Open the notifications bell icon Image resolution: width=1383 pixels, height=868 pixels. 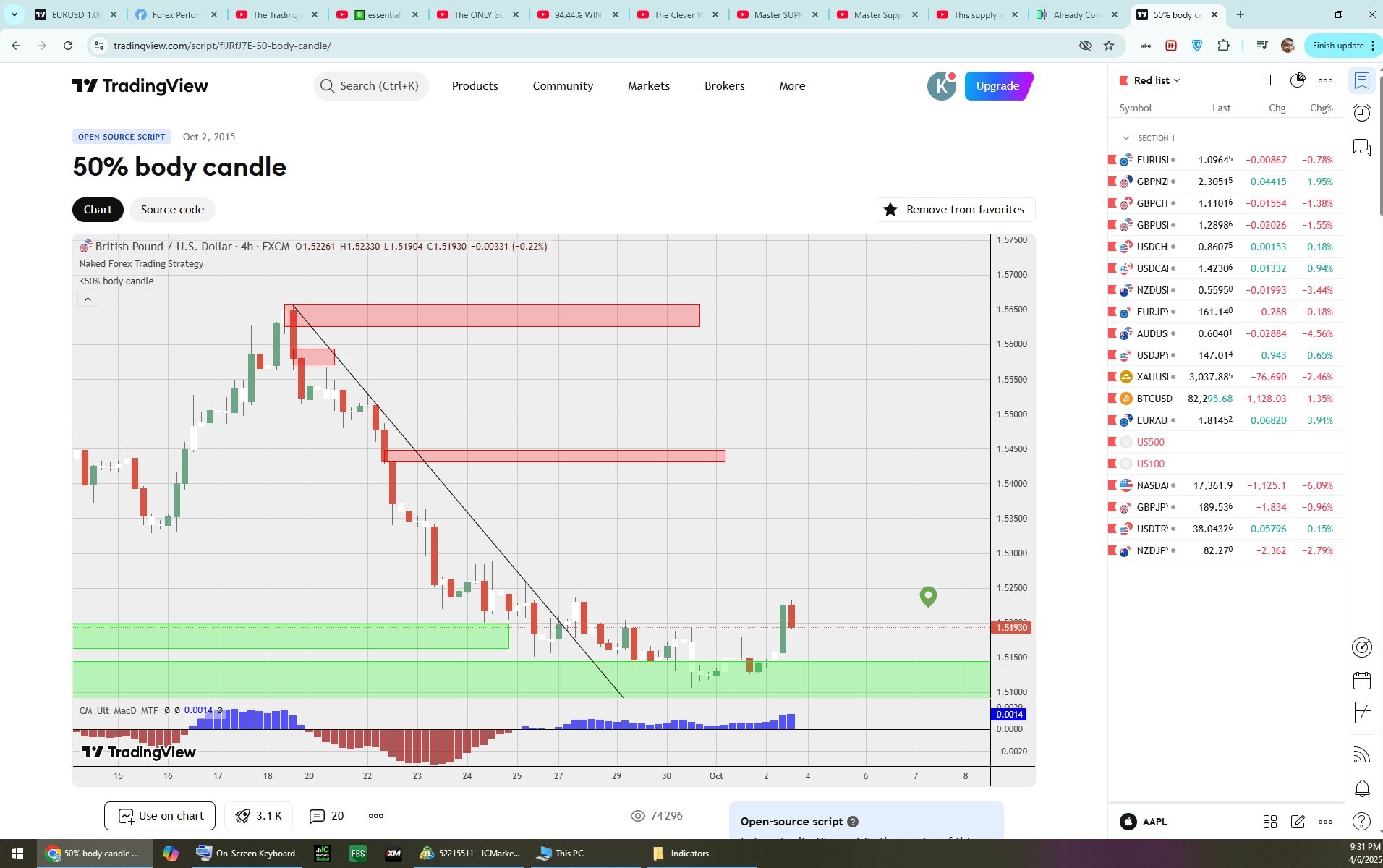[1362, 788]
